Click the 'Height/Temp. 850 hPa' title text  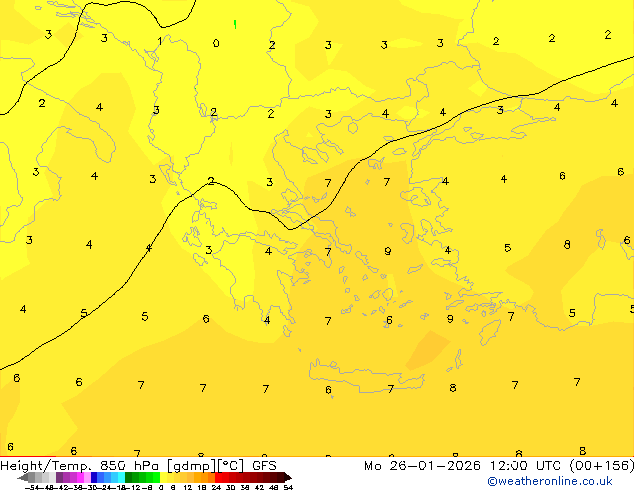(x=80, y=466)
